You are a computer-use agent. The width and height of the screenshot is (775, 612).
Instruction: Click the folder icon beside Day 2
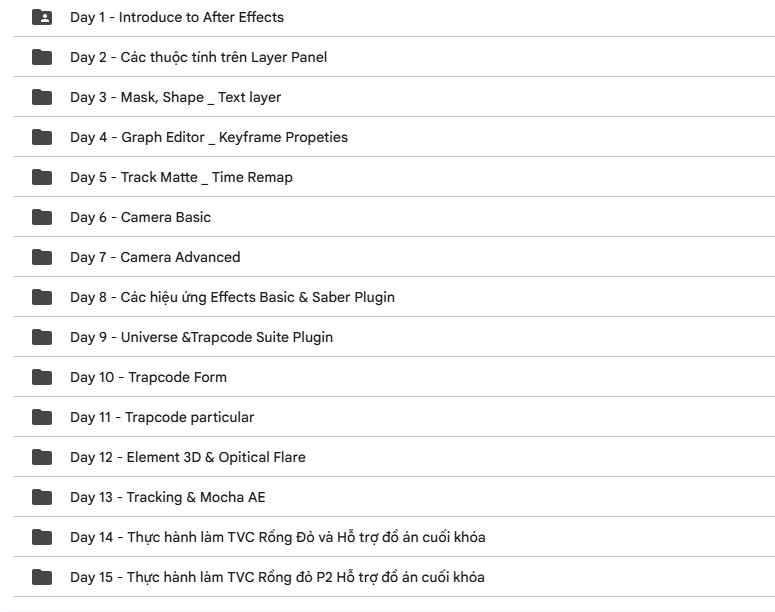42,57
